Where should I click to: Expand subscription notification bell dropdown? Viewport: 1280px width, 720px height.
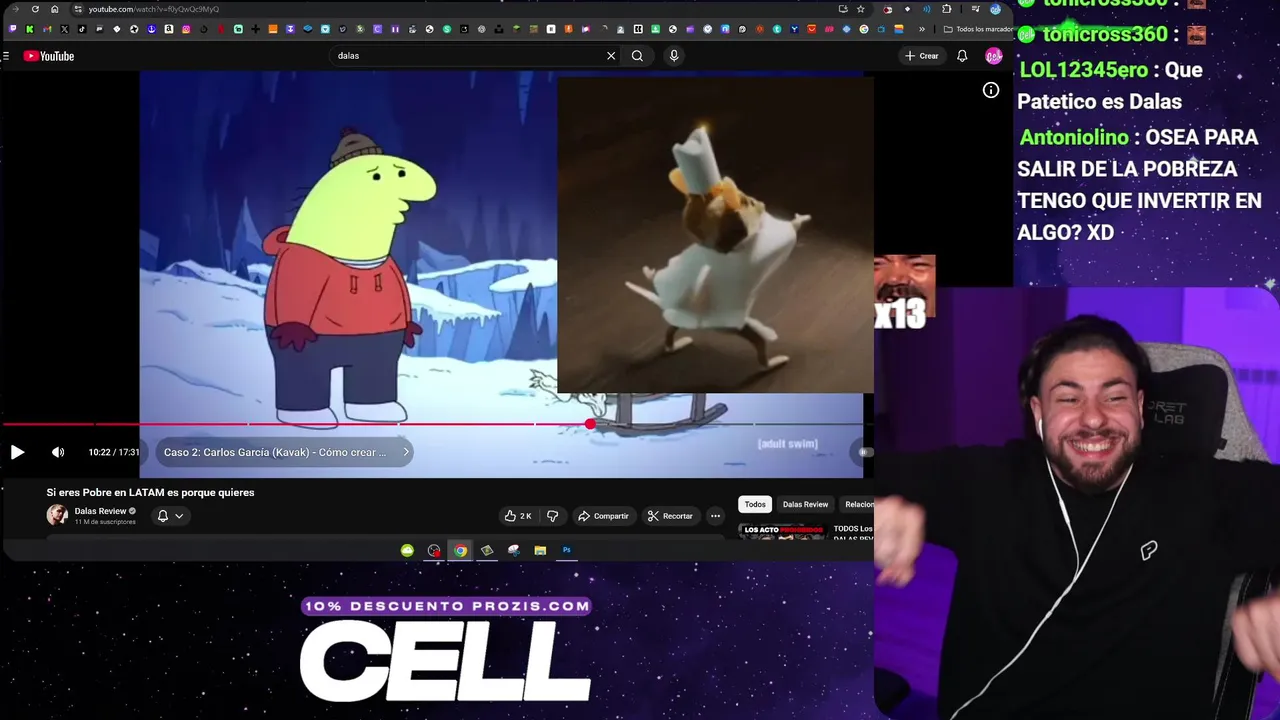[170, 516]
